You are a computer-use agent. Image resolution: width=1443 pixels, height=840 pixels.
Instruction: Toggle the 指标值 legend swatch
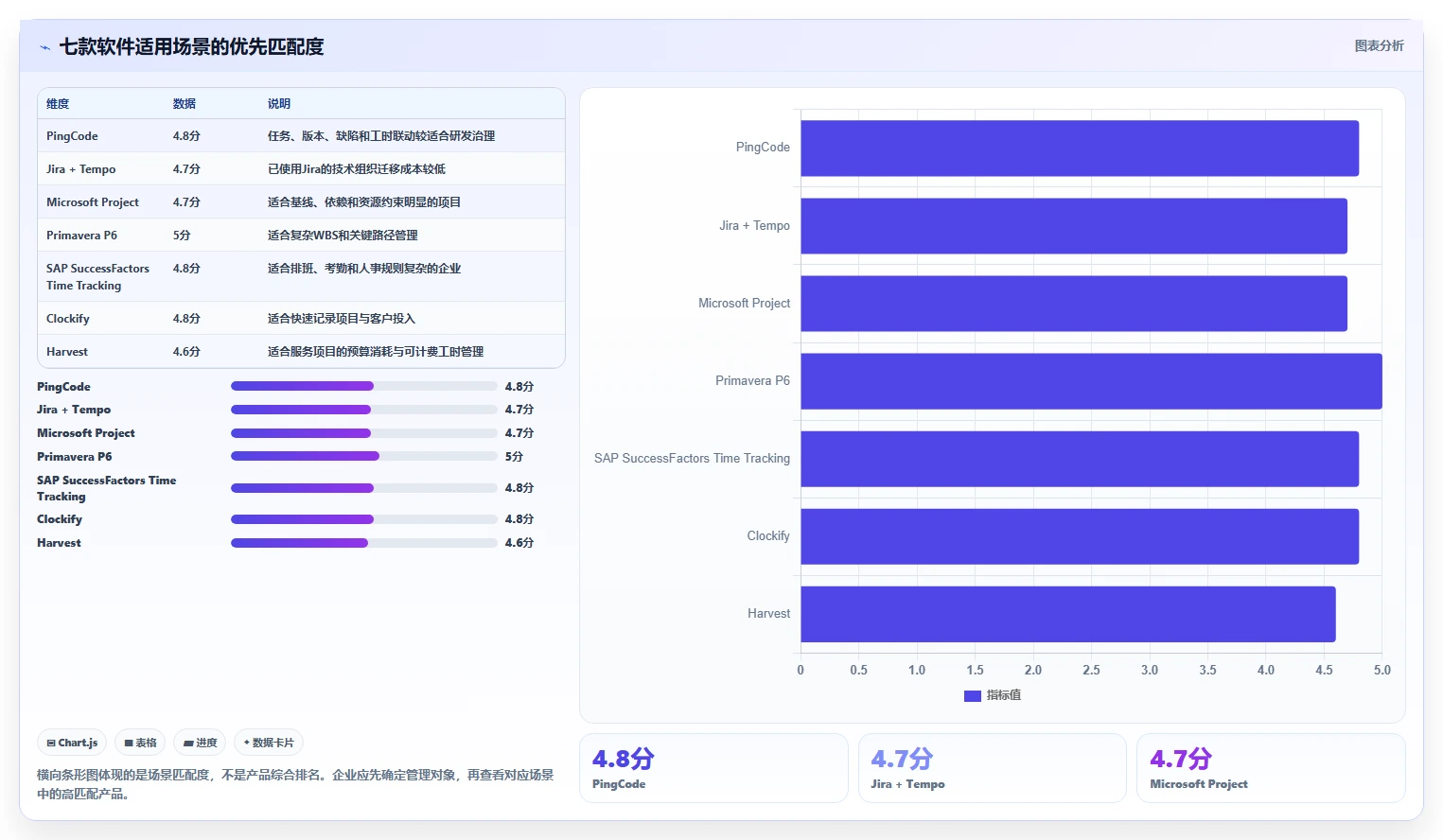pyautogui.click(x=972, y=695)
